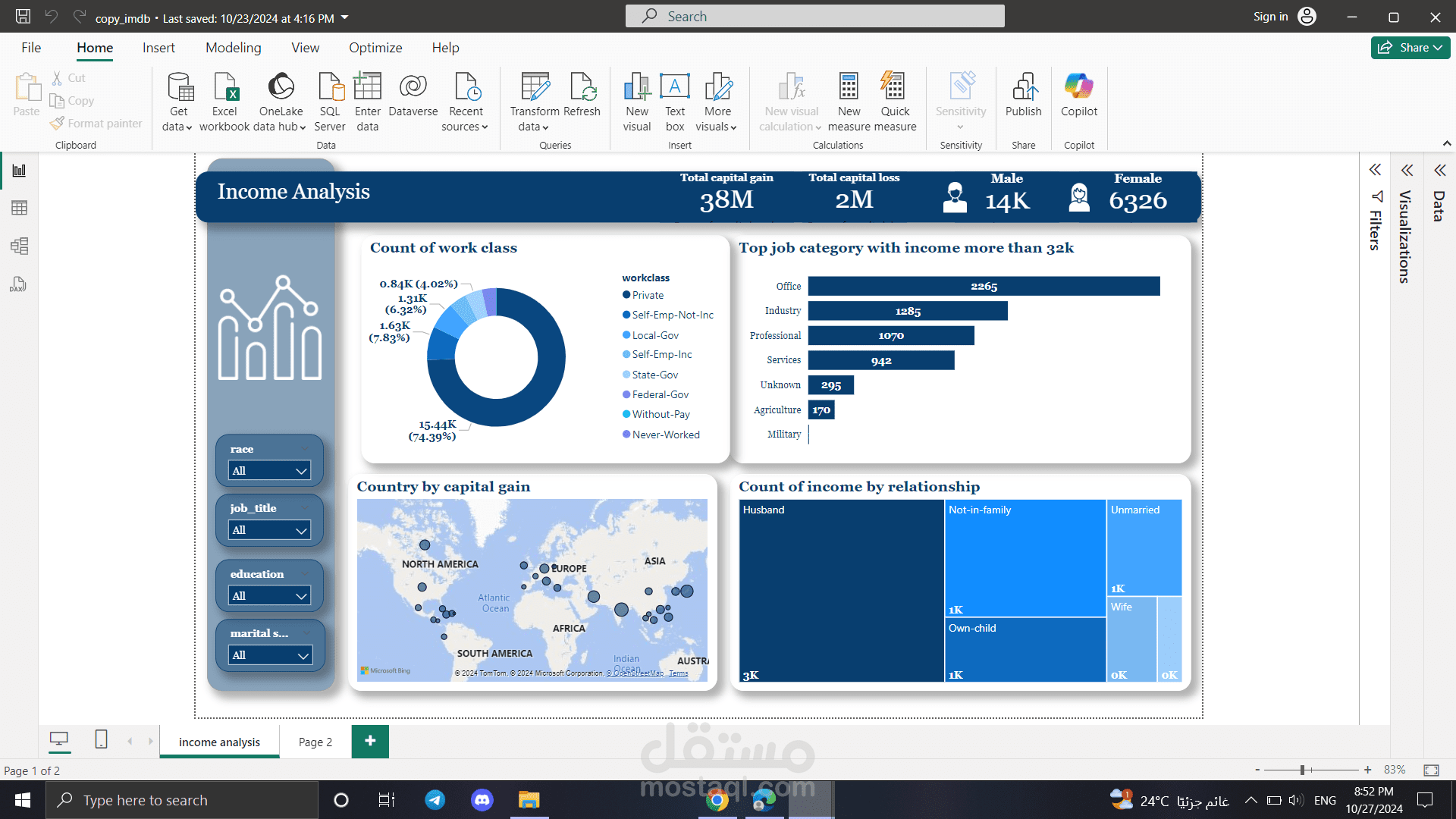
Task: Adjust the zoom slider
Action: tap(1302, 770)
